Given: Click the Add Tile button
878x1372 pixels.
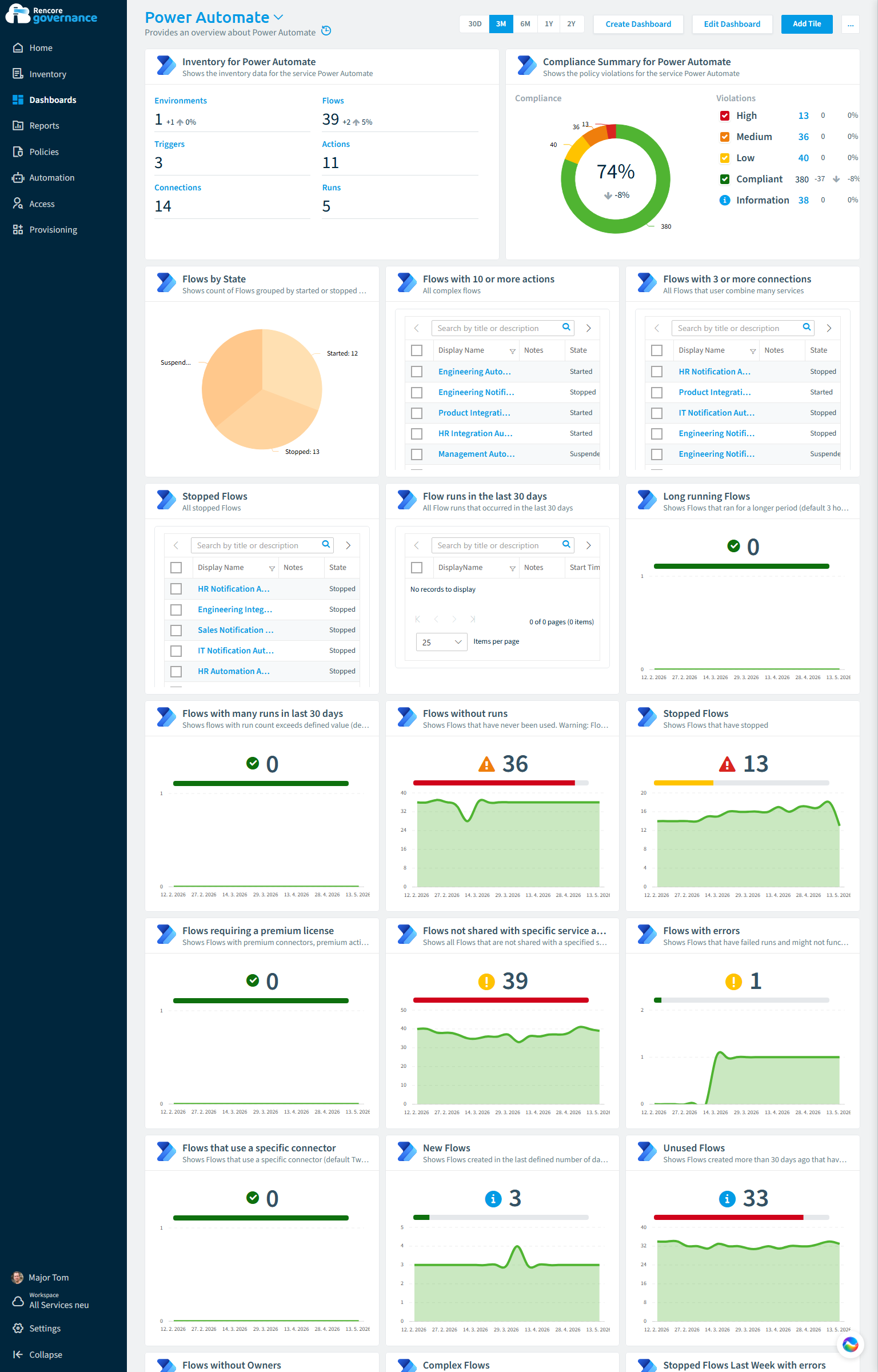Looking at the screenshot, I should point(807,24).
